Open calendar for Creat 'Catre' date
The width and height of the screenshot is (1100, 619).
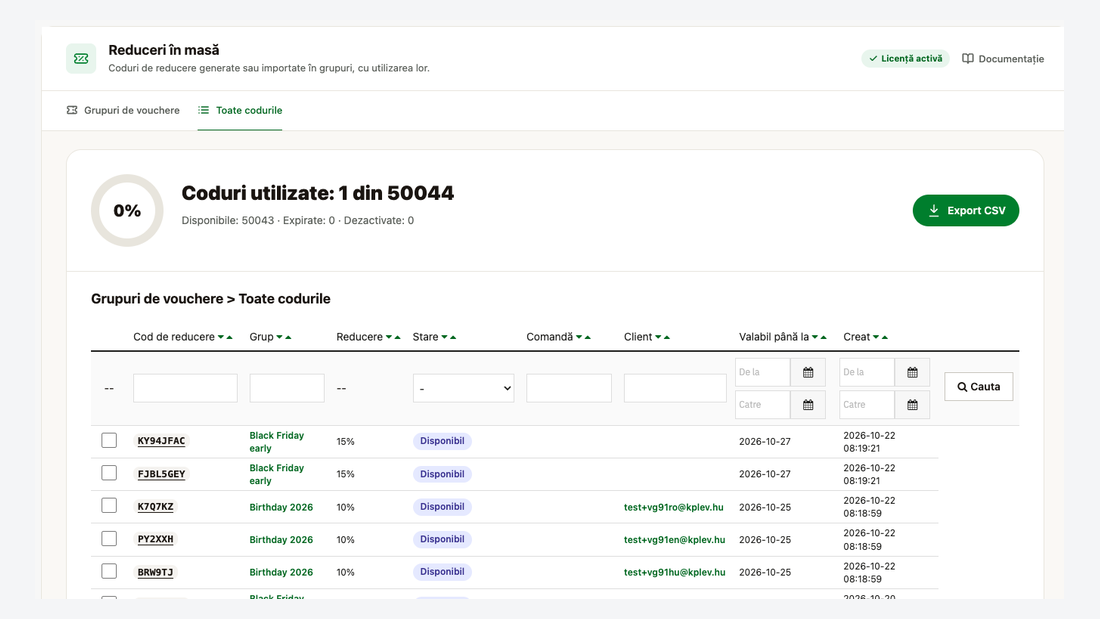pos(912,405)
